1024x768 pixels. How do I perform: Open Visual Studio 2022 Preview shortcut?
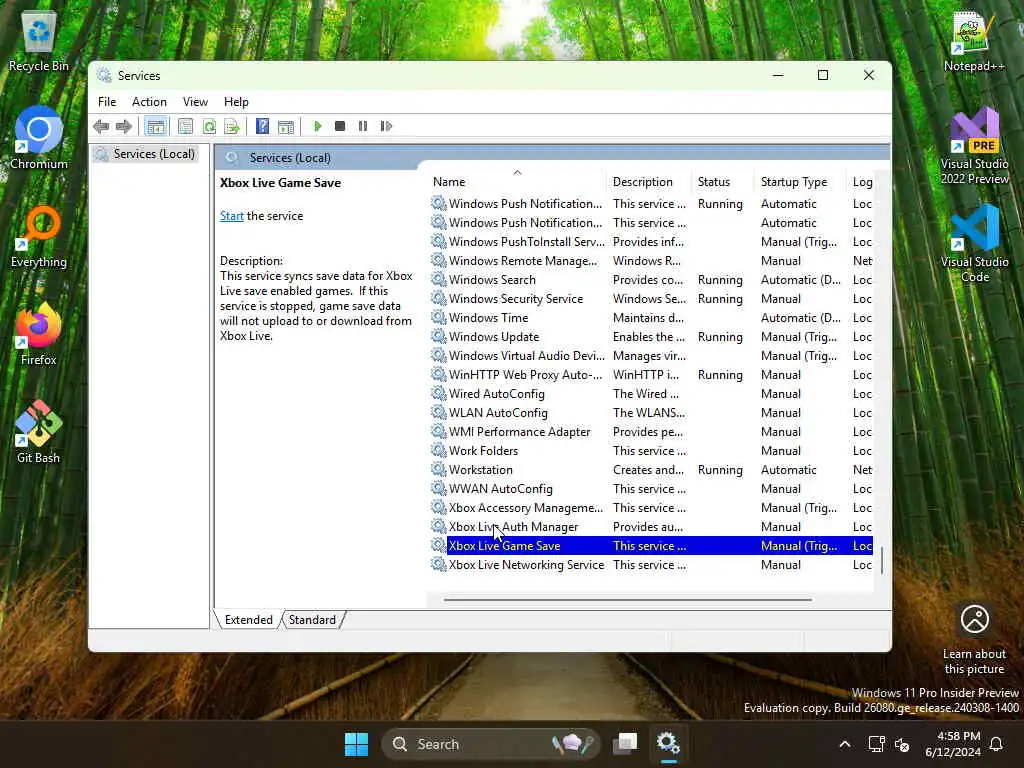[x=974, y=146]
